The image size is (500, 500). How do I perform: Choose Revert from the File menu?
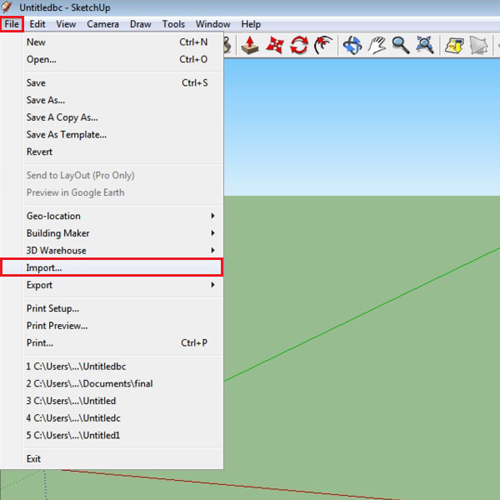point(112,152)
